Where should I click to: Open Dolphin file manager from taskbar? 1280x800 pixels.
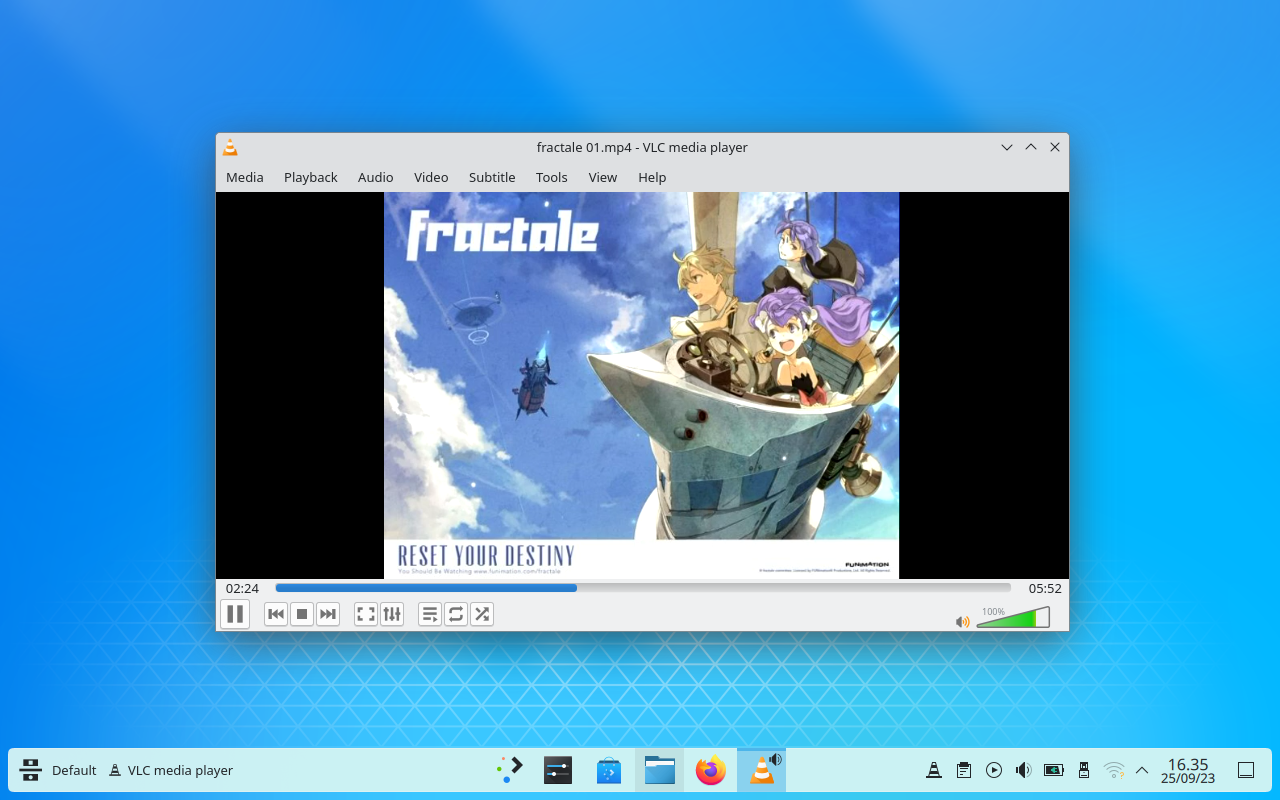[x=660, y=770]
